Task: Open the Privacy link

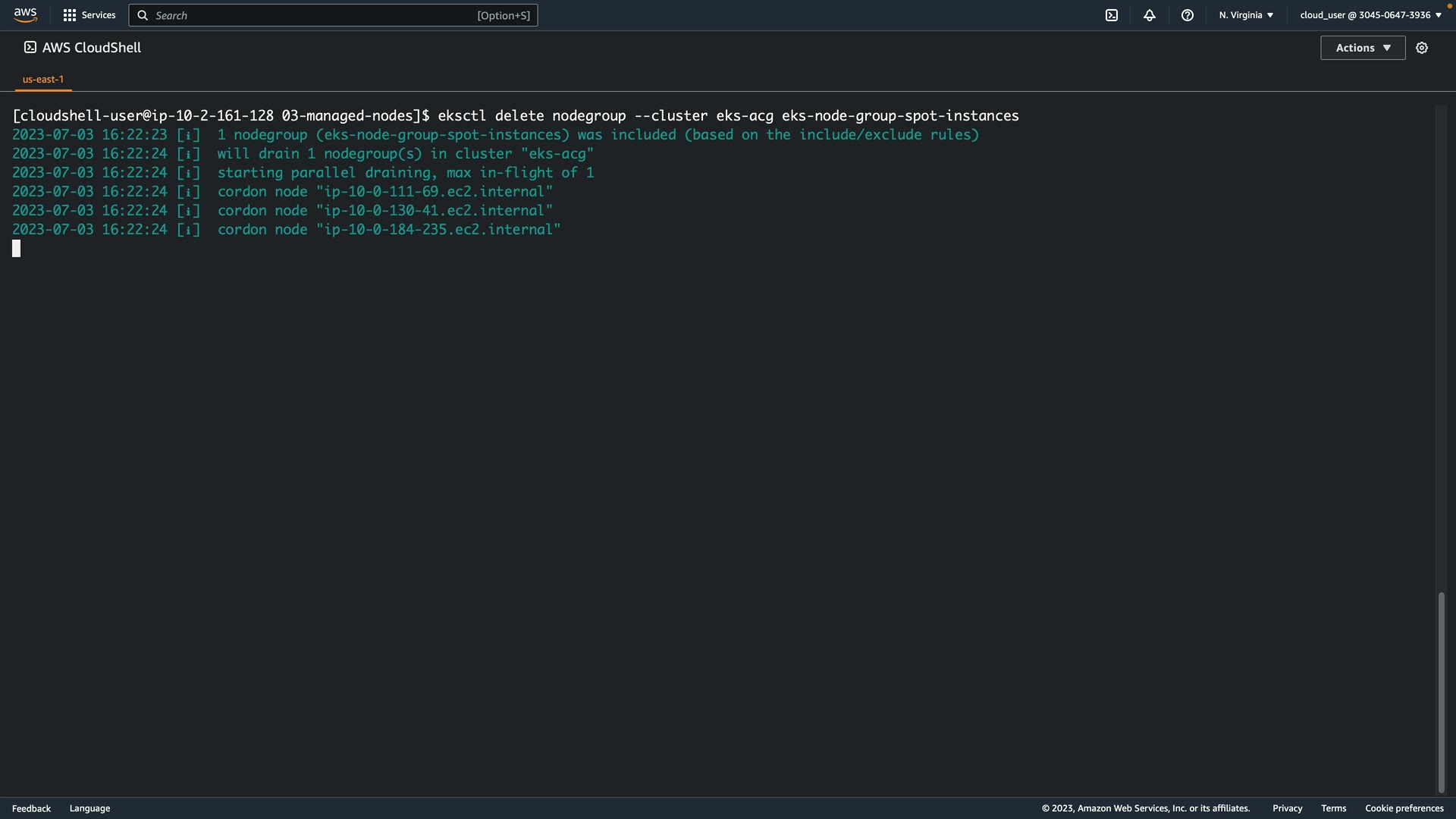Action: pos(1287,808)
